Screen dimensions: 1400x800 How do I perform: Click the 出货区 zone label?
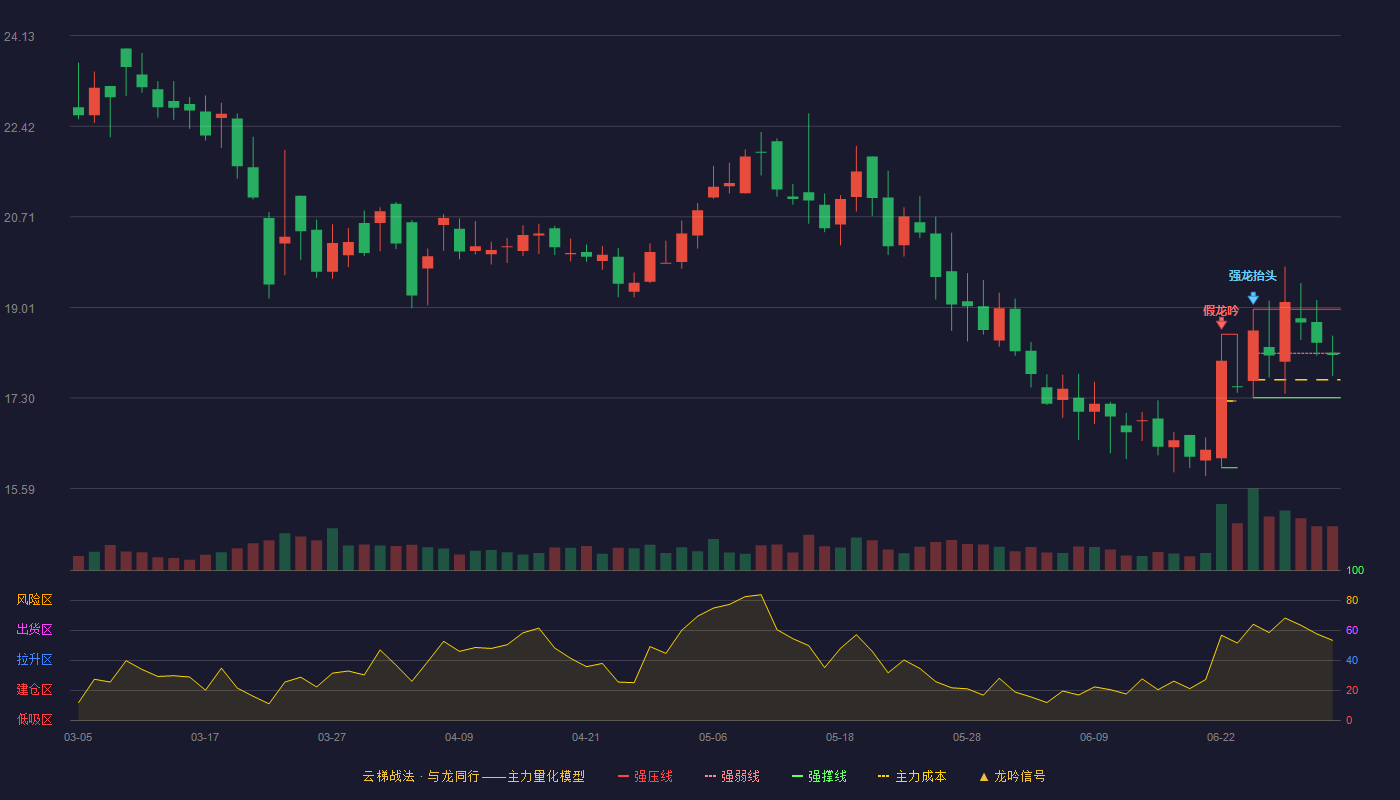(34, 630)
